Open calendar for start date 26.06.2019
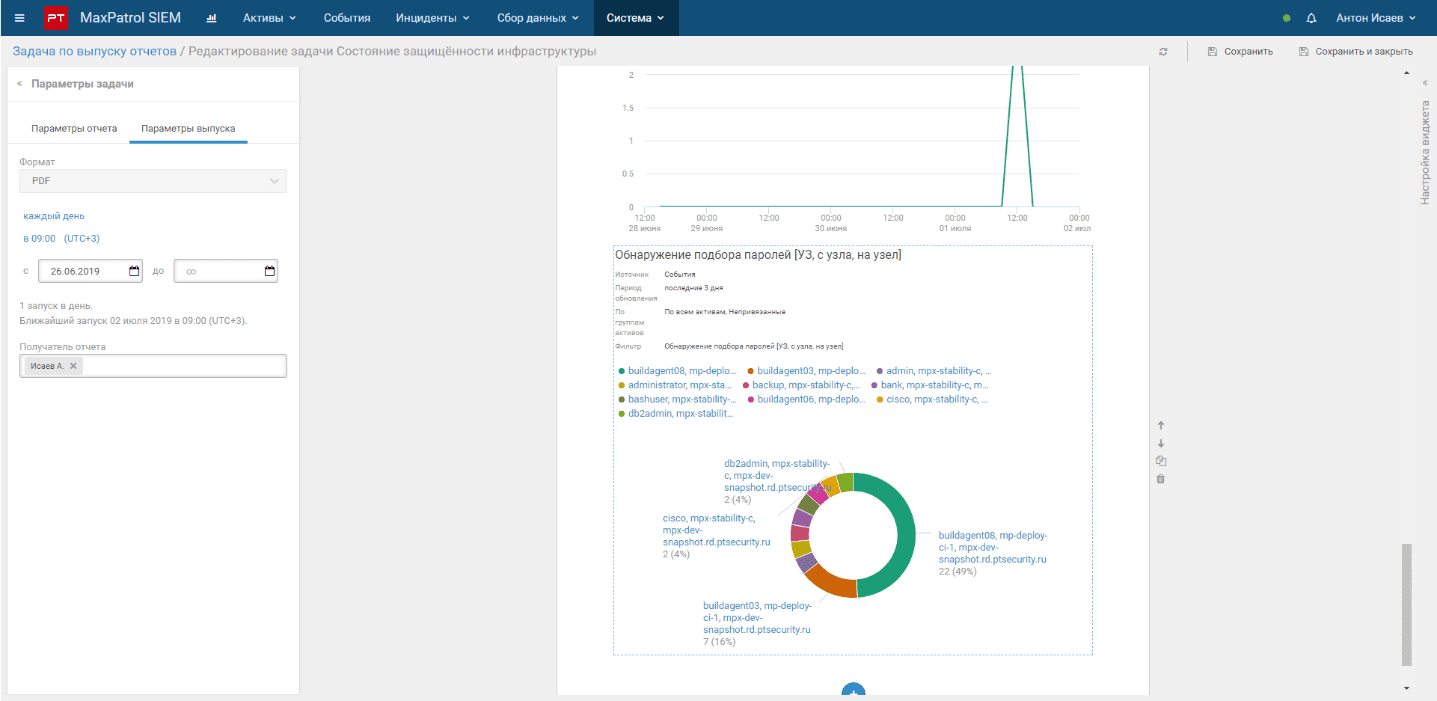1437x701 pixels. coord(135,271)
